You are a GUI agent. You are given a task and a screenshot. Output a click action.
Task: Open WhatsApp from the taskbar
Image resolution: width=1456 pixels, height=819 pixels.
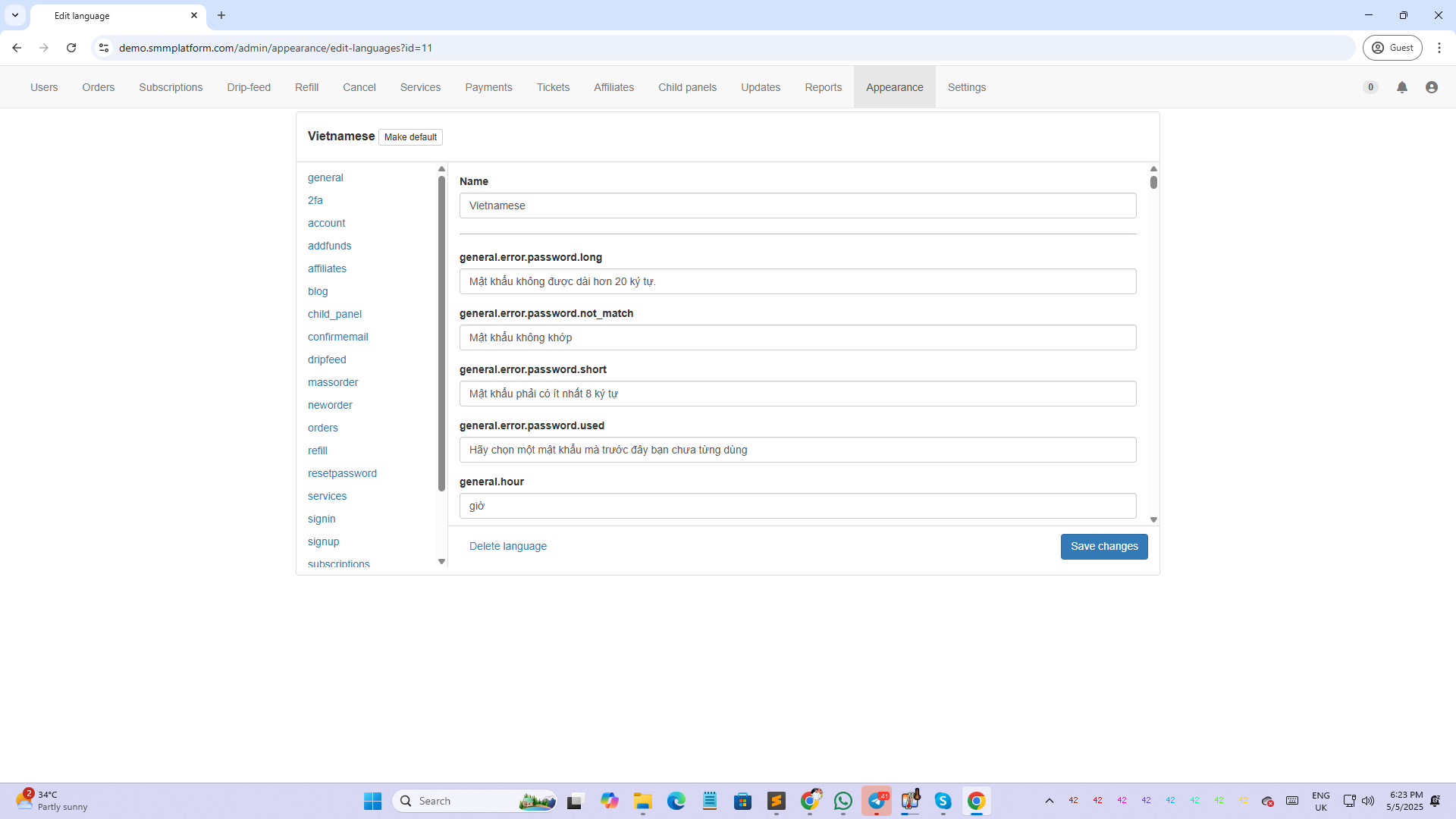tap(843, 801)
